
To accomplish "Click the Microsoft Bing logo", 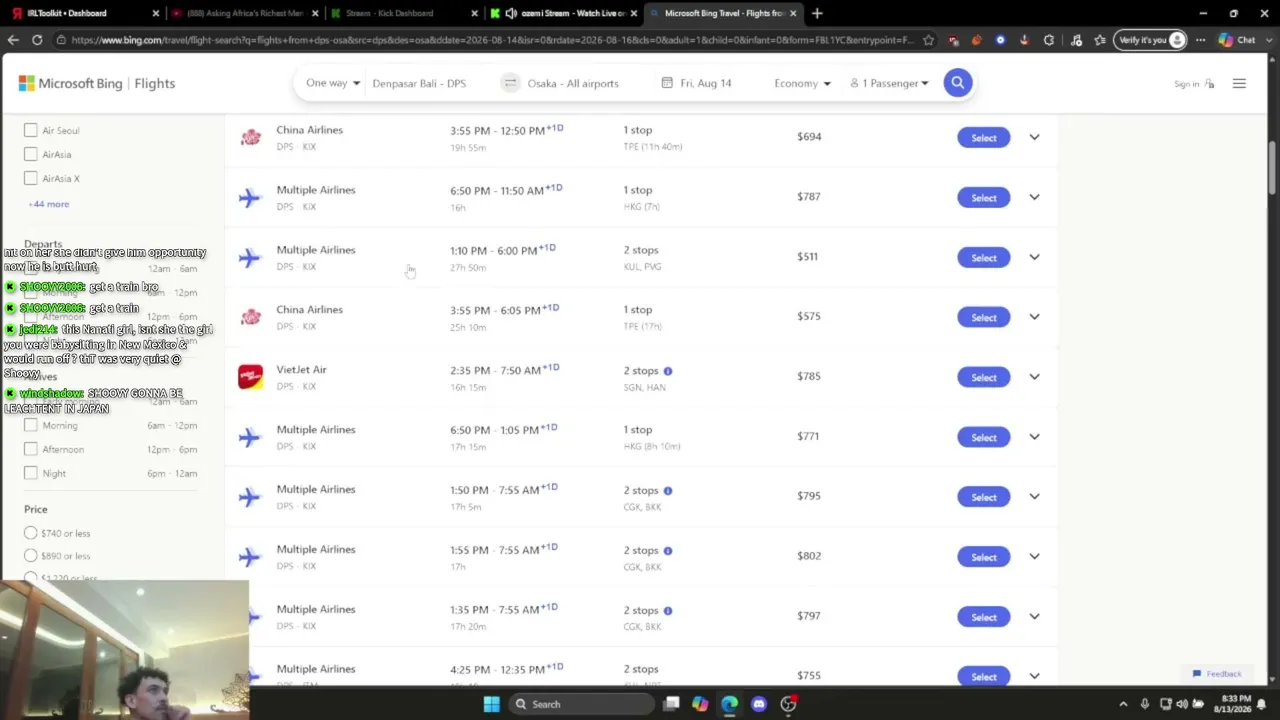I will coord(70,84).
